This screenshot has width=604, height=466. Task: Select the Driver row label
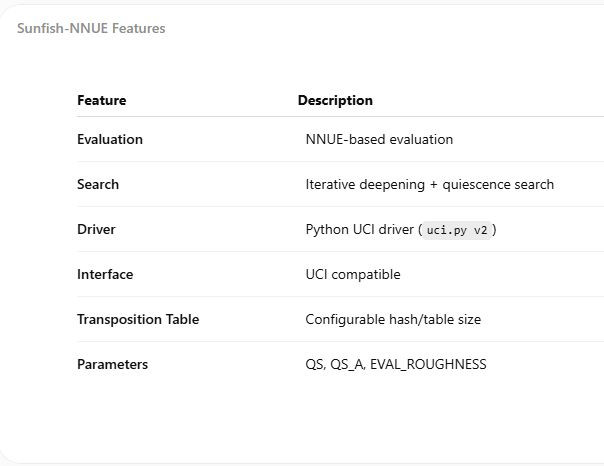pos(96,230)
